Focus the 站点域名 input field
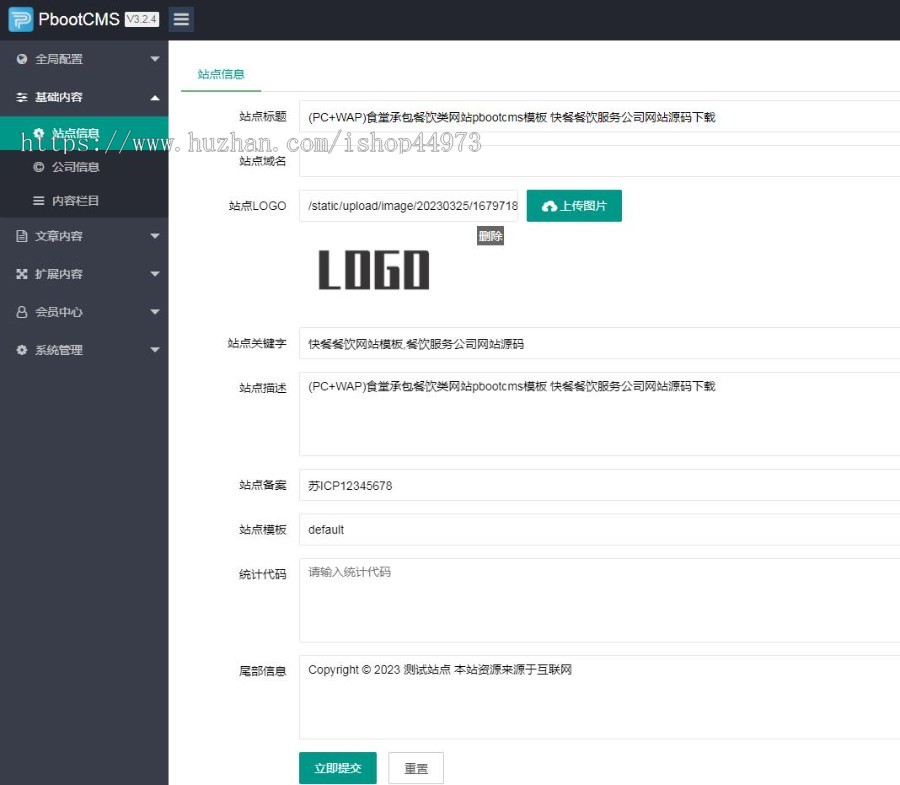Screen dimensions: 900x785 599,161
